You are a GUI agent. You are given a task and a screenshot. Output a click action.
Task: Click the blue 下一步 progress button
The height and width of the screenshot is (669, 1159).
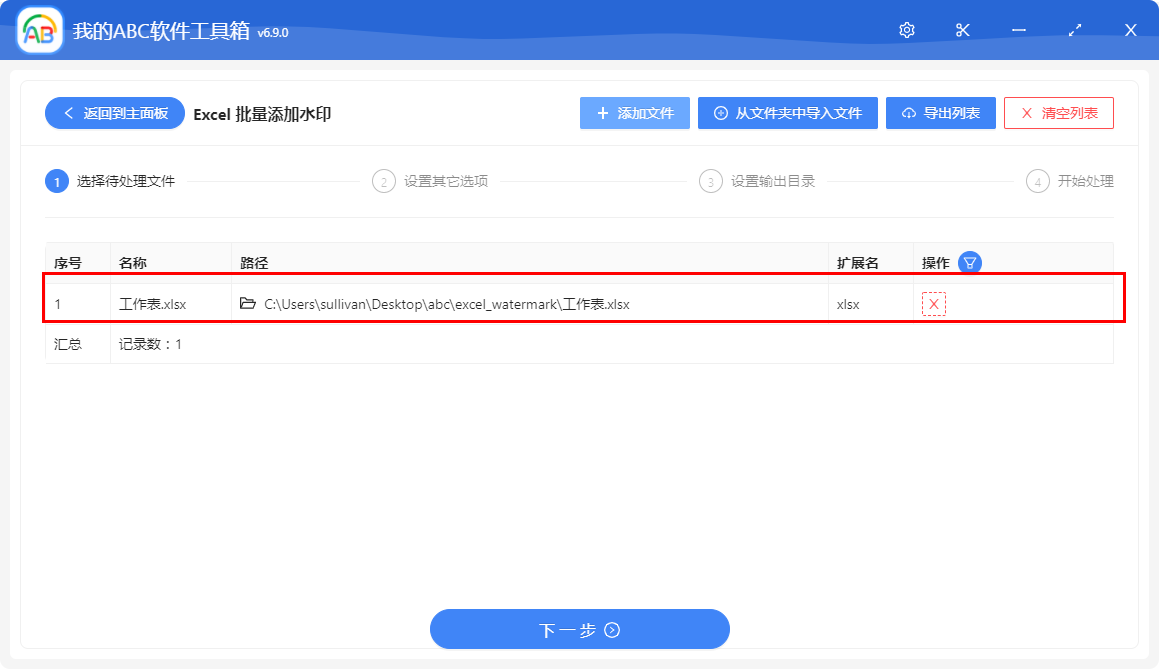[579, 629]
